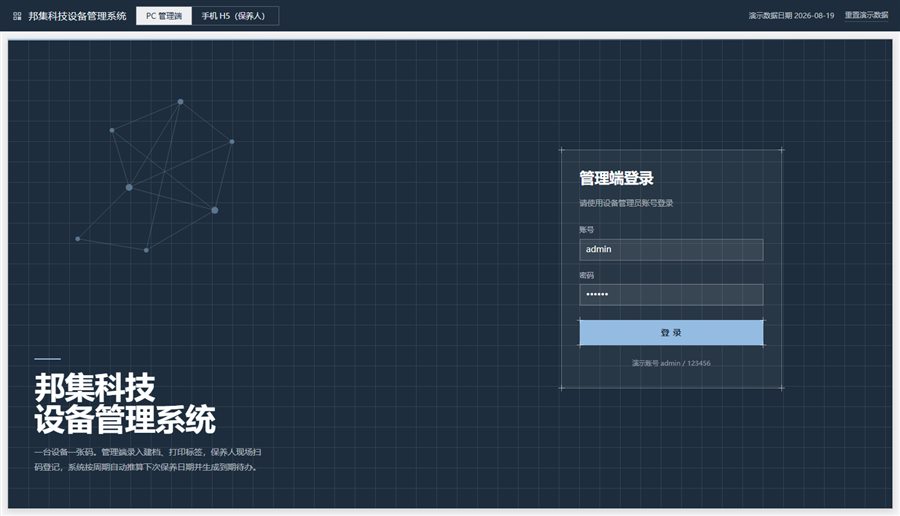
Task: Click the large 邦集科技 headline text
Action: click(x=95, y=387)
